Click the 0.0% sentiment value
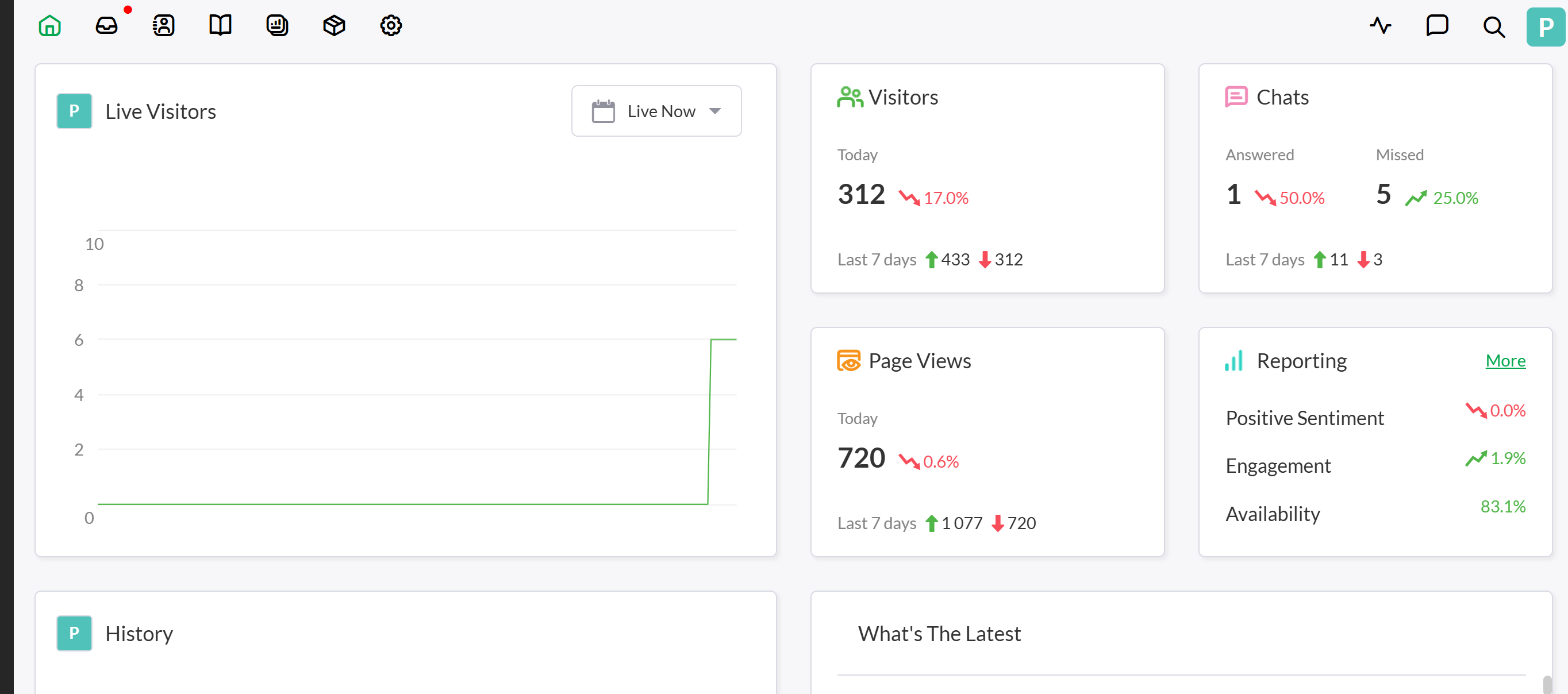This screenshot has width=1568, height=694. 1508,411
